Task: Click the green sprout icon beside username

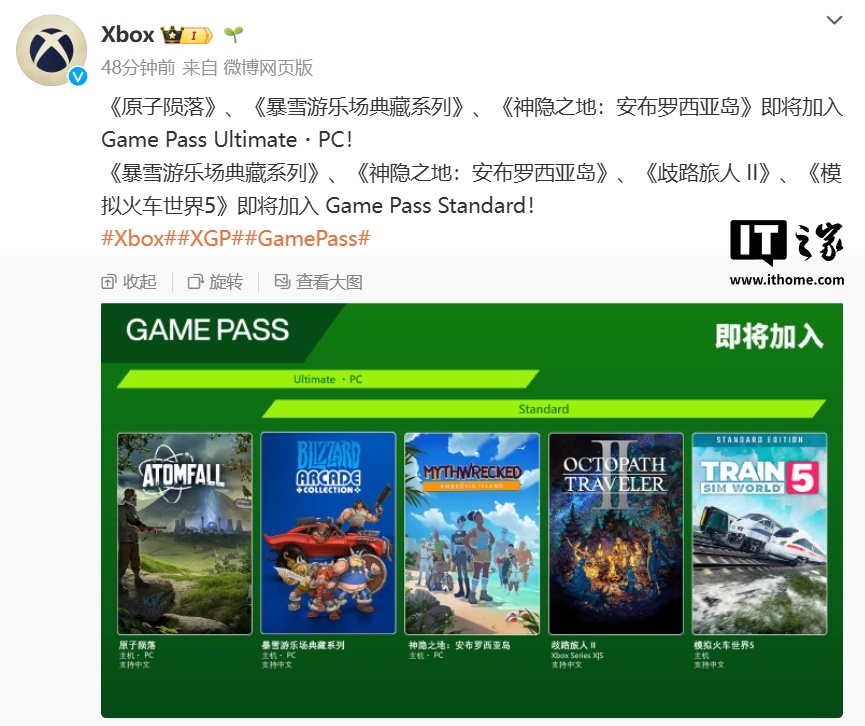Action: (x=233, y=35)
